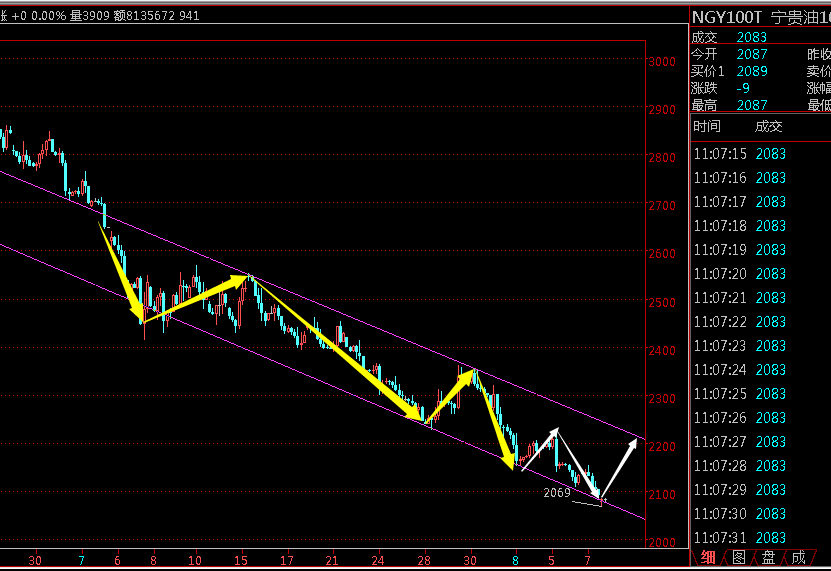The image size is (831, 571).
Task: Select the 11:07:31 tick row
Action: point(740,538)
